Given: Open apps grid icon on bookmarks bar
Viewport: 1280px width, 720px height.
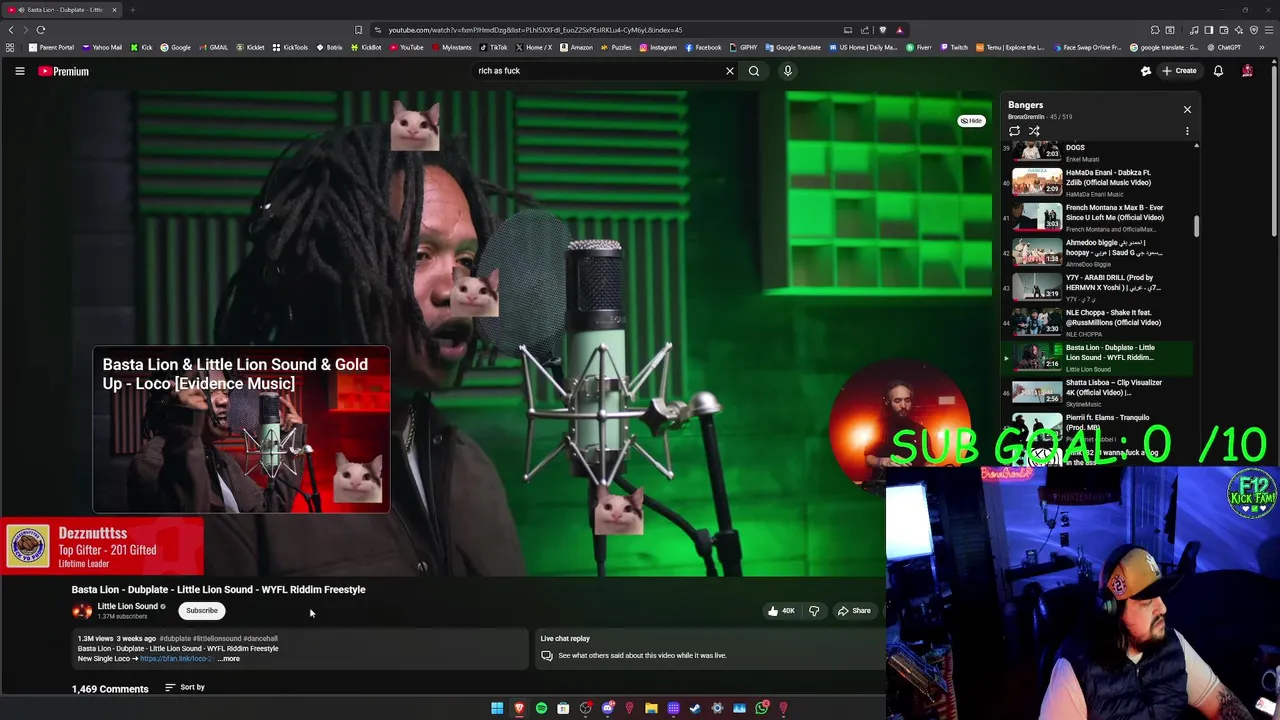Looking at the screenshot, I should click(x=11, y=47).
